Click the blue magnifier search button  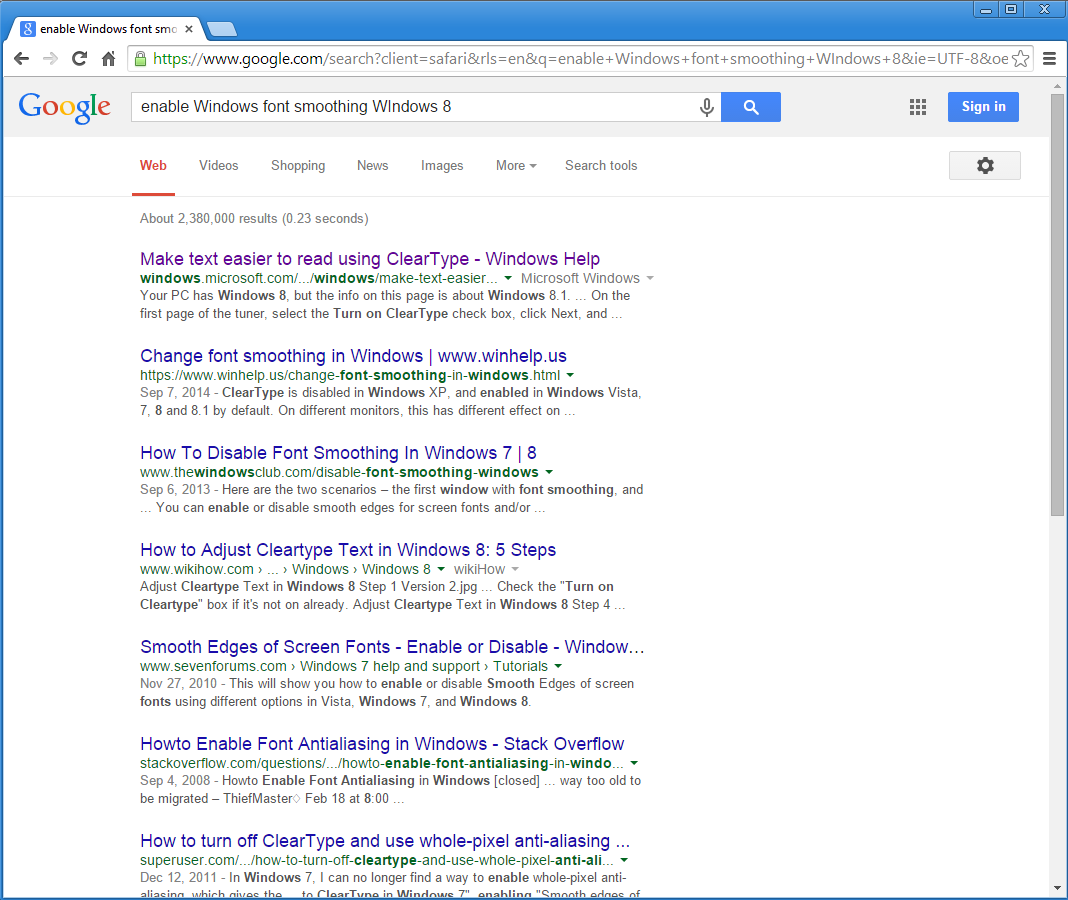751,107
